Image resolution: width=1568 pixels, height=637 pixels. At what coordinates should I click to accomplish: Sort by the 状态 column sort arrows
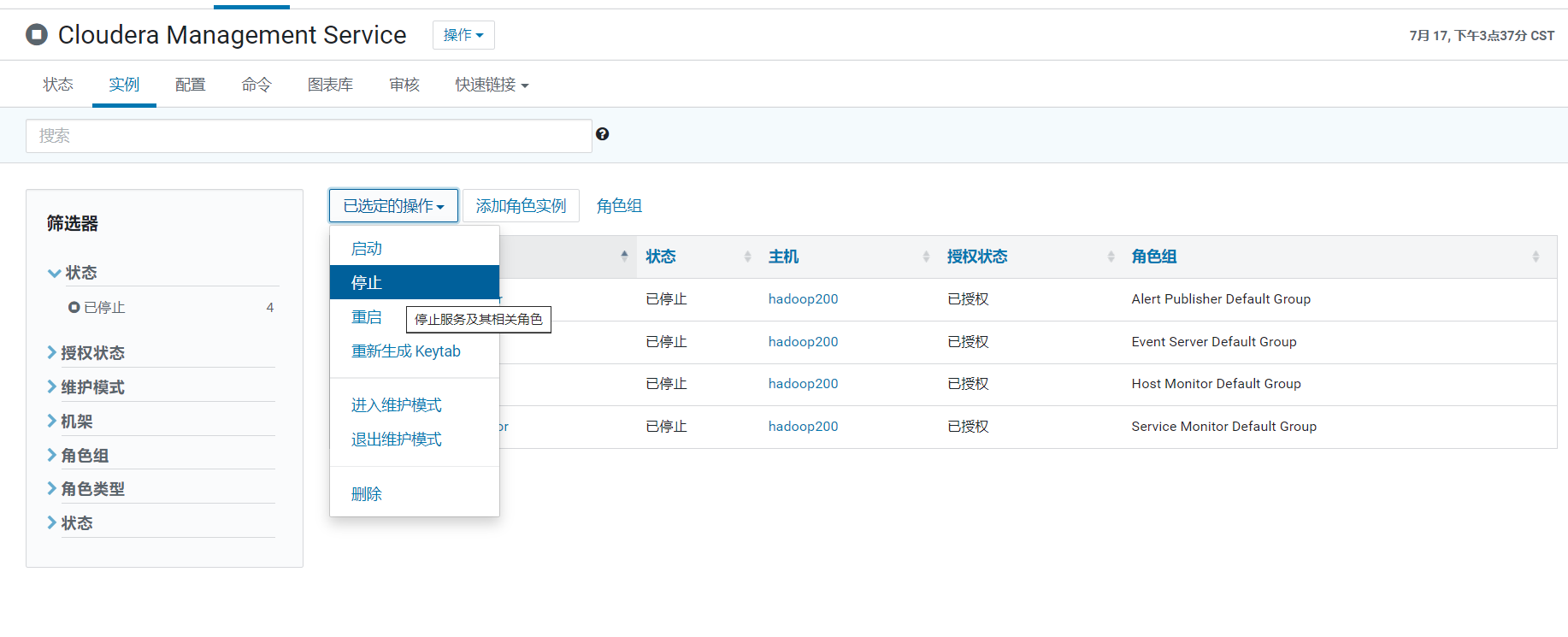747,257
